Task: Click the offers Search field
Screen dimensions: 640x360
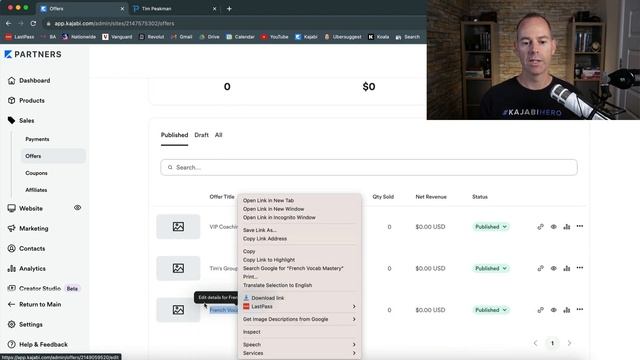Action: point(369,167)
